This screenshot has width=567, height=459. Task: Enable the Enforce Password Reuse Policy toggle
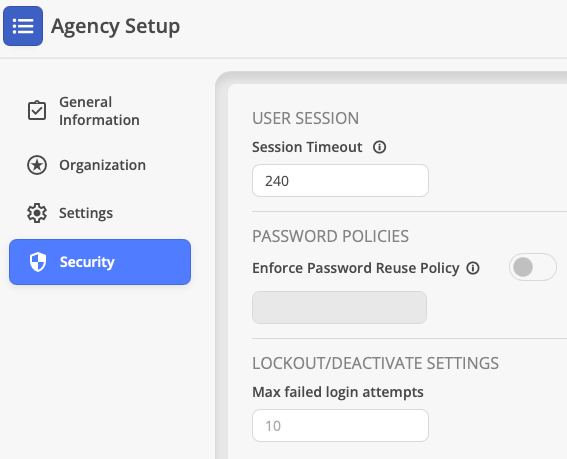[x=533, y=267]
